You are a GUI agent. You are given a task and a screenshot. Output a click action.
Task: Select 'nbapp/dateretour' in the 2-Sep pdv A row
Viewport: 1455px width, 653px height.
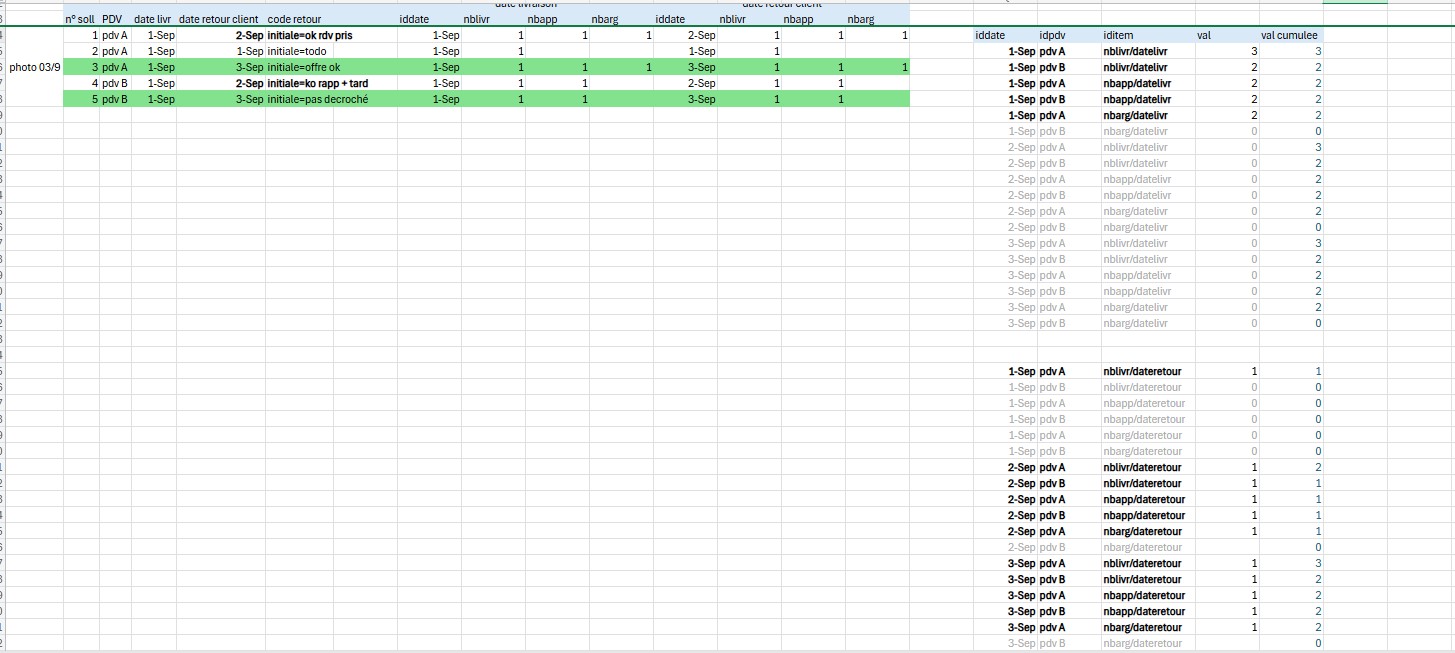1144,499
